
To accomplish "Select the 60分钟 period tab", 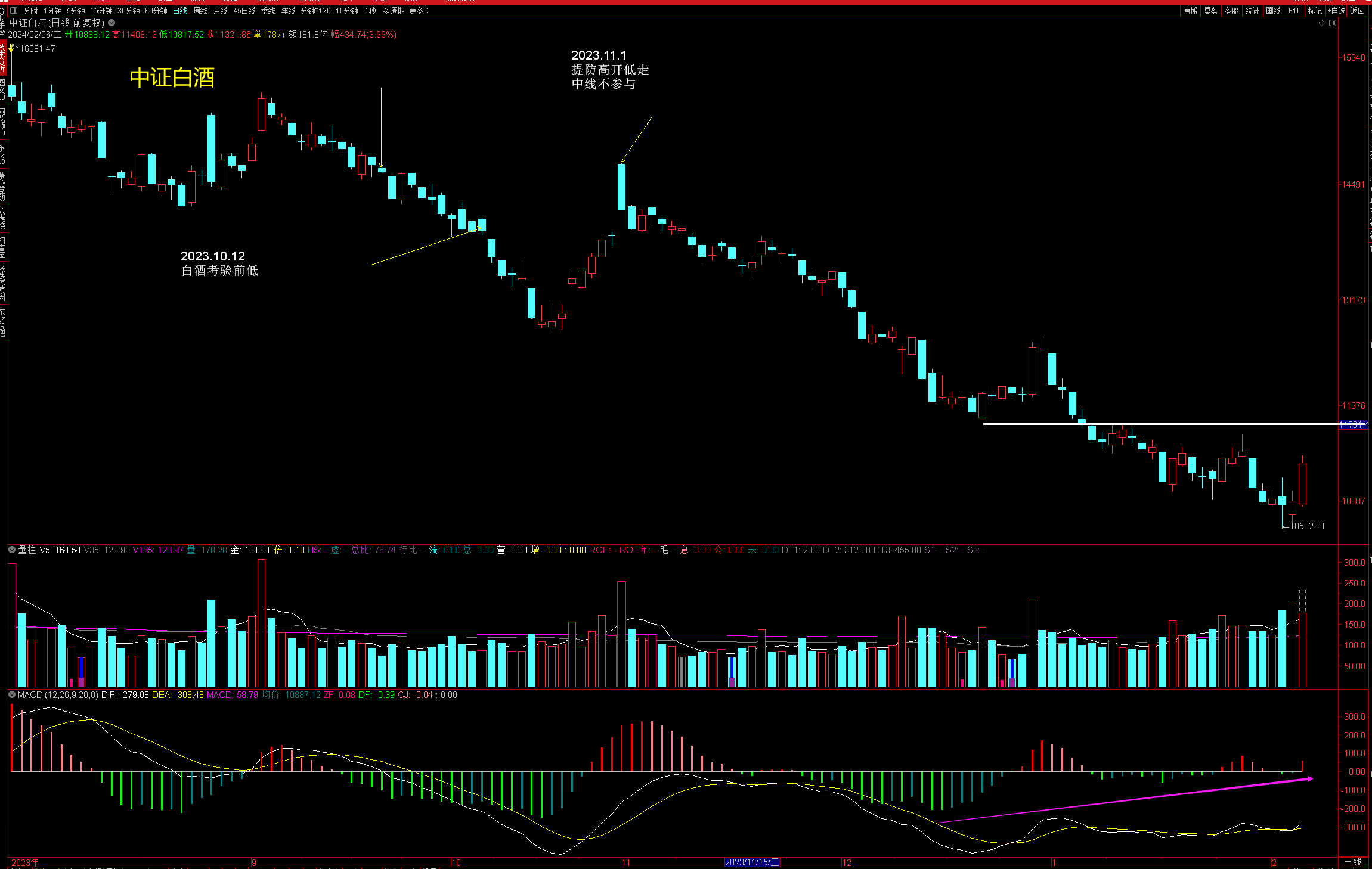I will coord(156,11).
